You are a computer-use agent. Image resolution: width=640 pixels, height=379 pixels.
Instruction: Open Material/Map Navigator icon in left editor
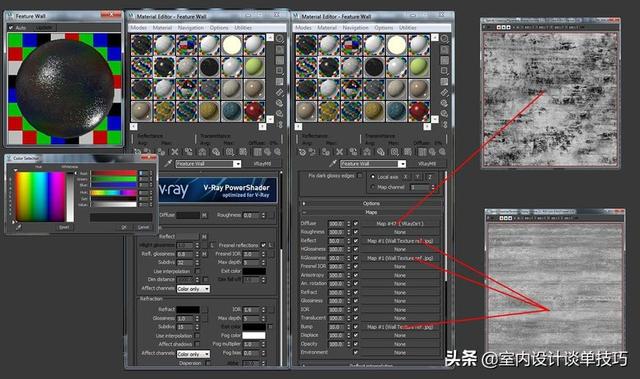(x=280, y=124)
